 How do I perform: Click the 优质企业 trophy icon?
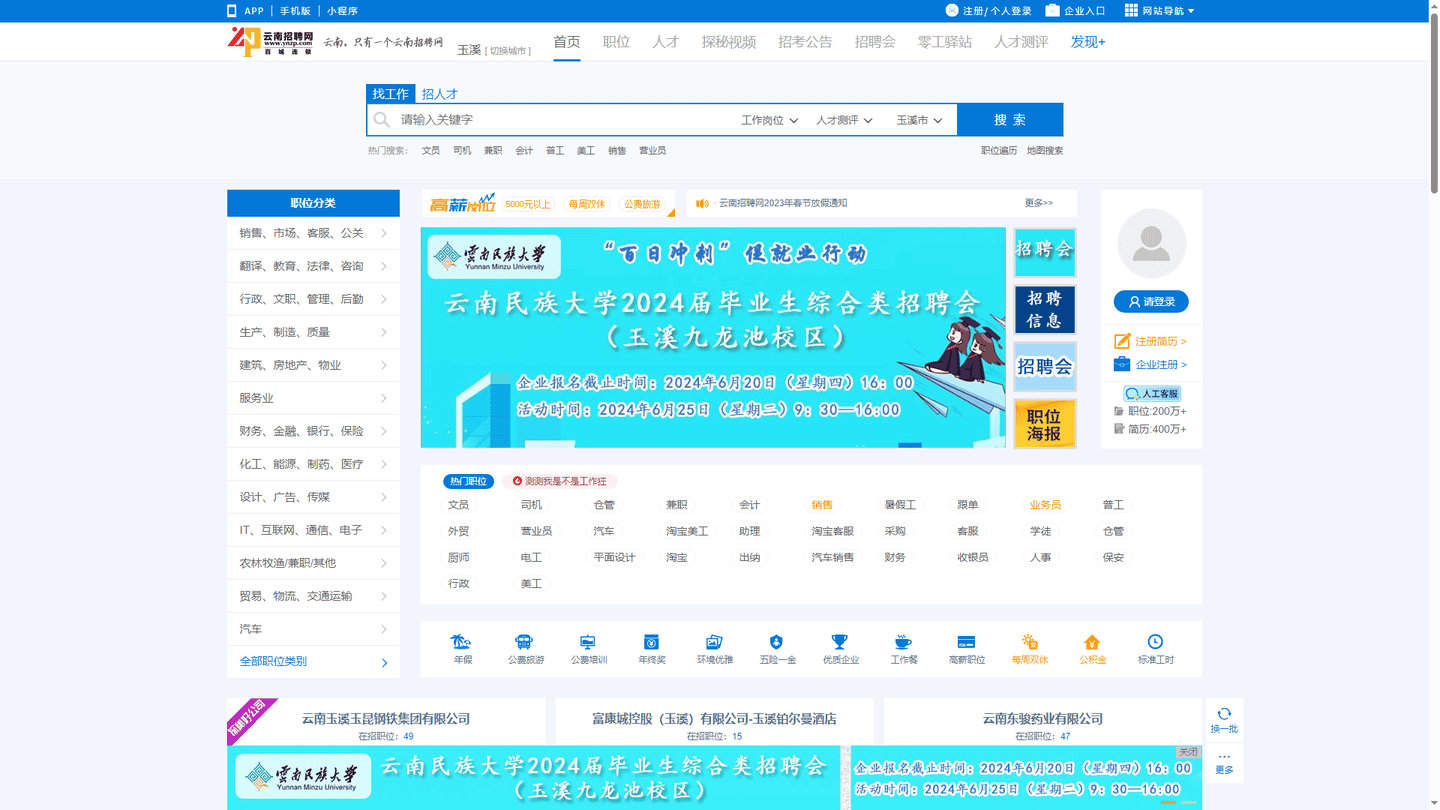pyautogui.click(x=840, y=642)
